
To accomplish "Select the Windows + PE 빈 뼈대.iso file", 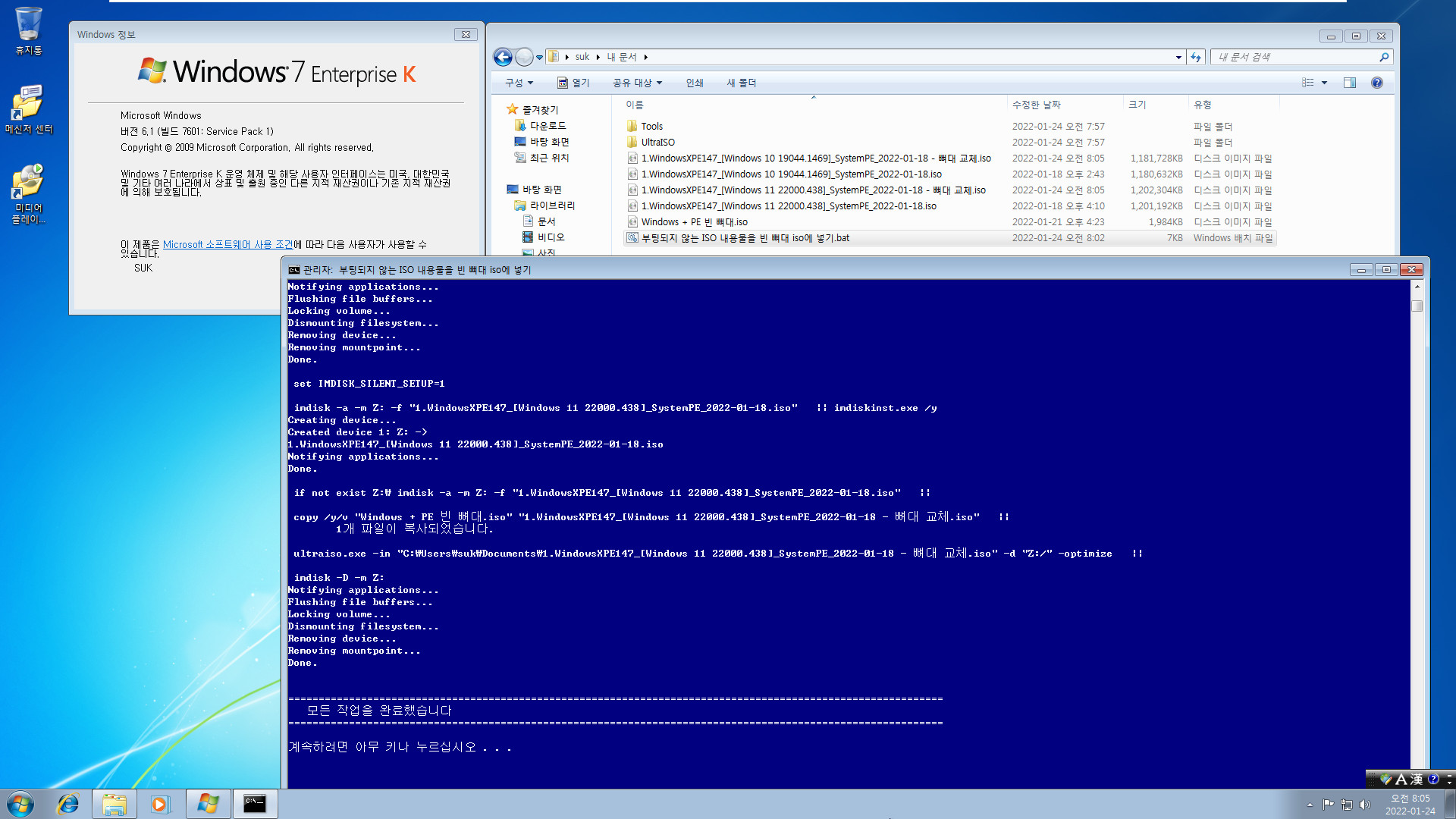I will (694, 222).
